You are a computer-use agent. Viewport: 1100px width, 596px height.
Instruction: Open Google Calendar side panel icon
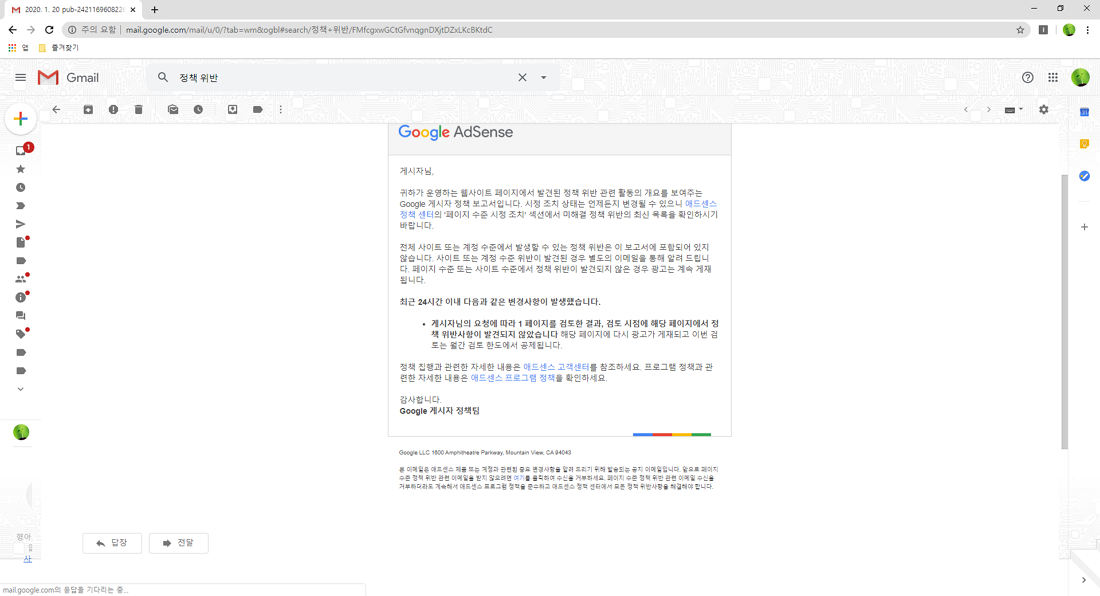pyautogui.click(x=1084, y=112)
